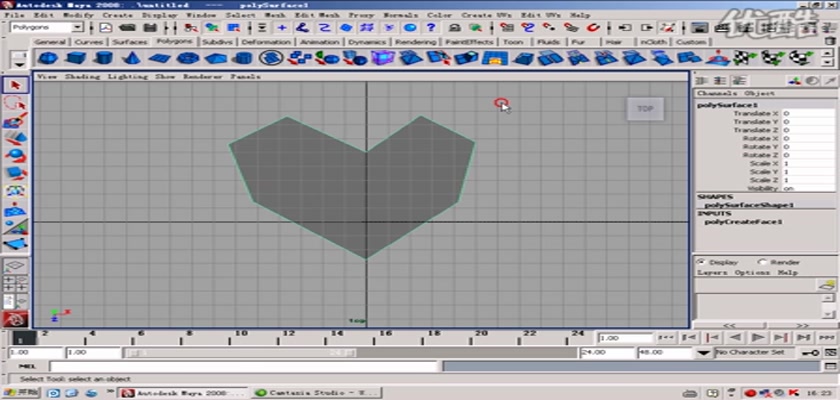
Task: Go to start of playback range
Action: 665,337
